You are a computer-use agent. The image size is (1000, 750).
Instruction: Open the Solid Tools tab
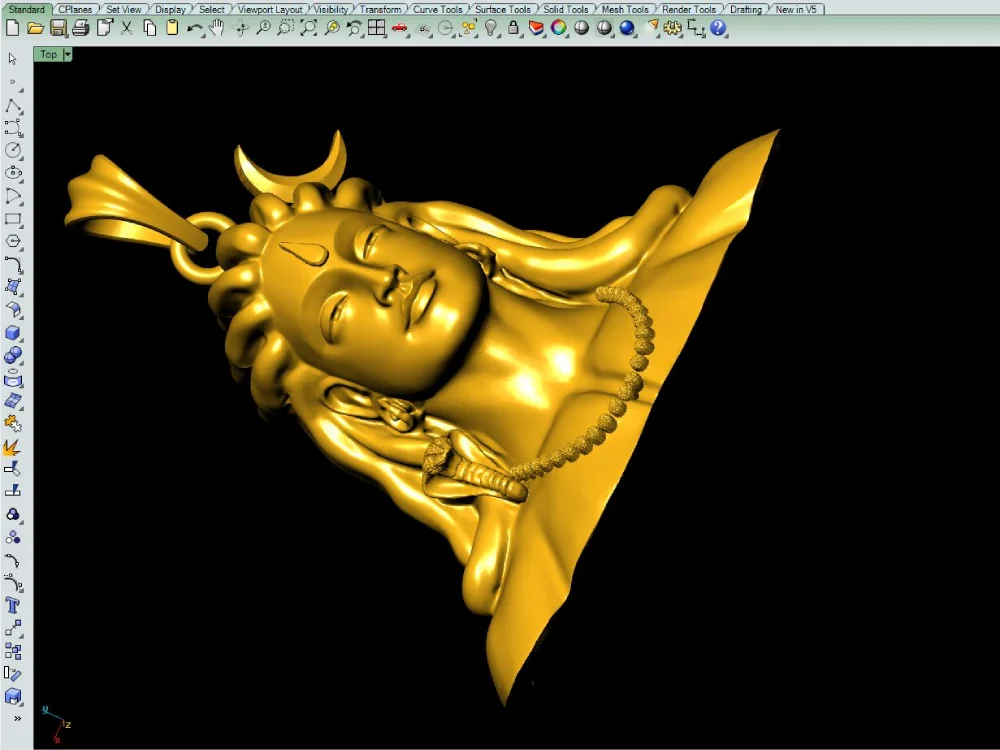pos(566,10)
